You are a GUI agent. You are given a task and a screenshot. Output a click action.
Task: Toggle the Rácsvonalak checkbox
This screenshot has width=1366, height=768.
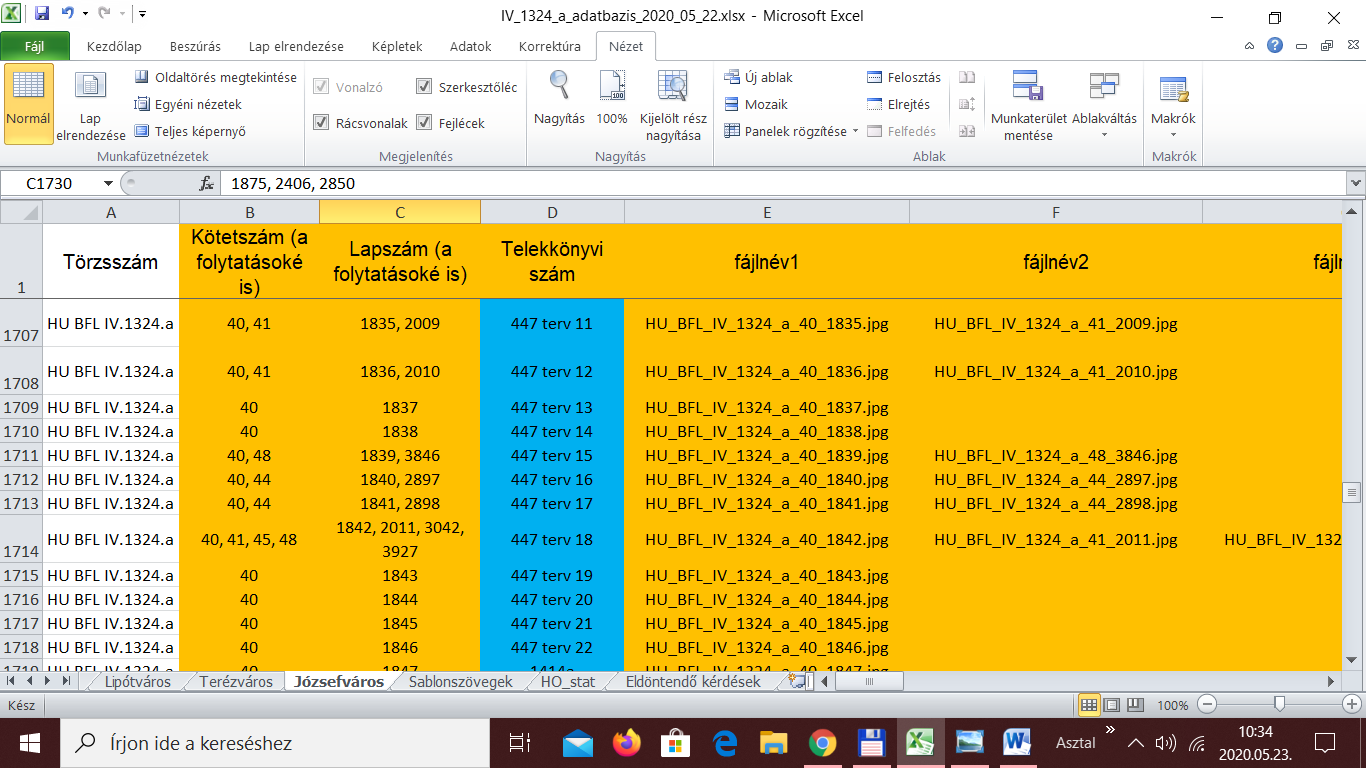321,123
